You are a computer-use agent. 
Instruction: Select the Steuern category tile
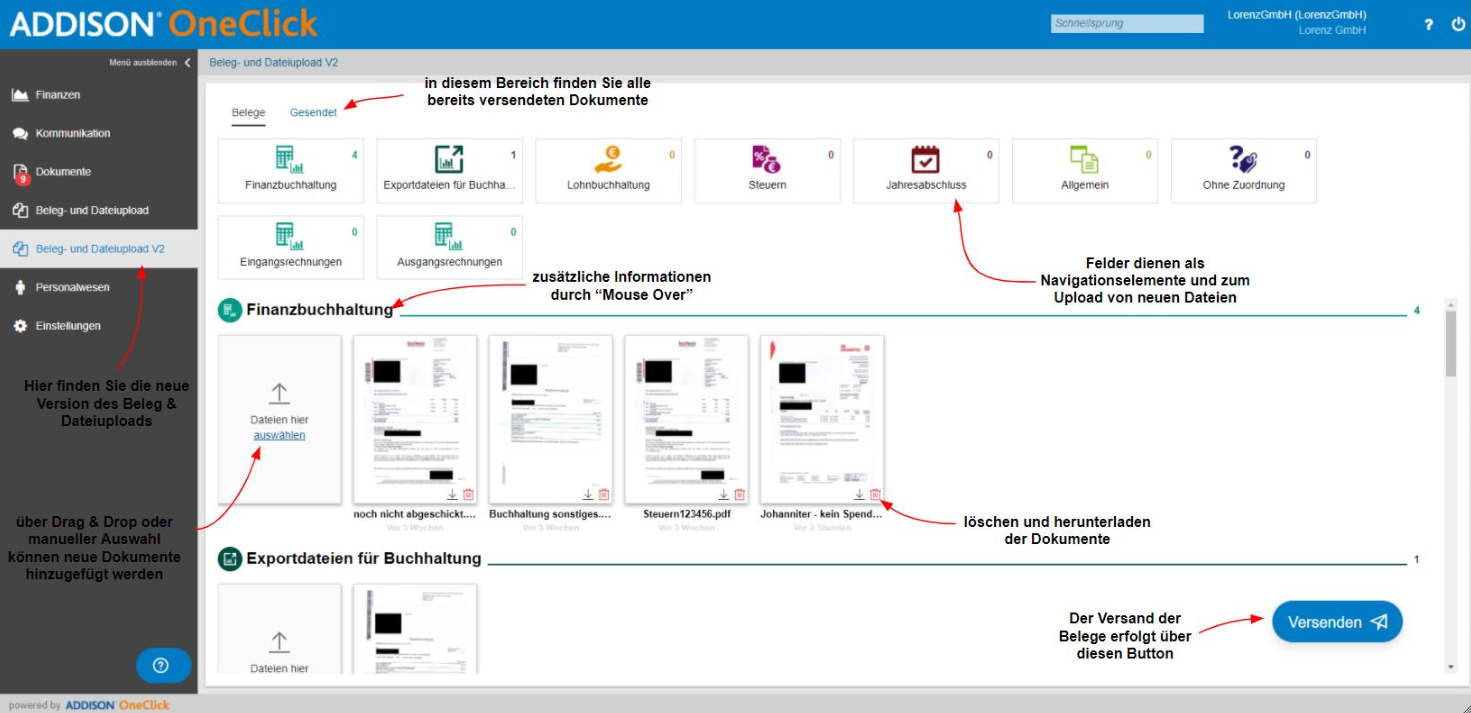click(767, 171)
